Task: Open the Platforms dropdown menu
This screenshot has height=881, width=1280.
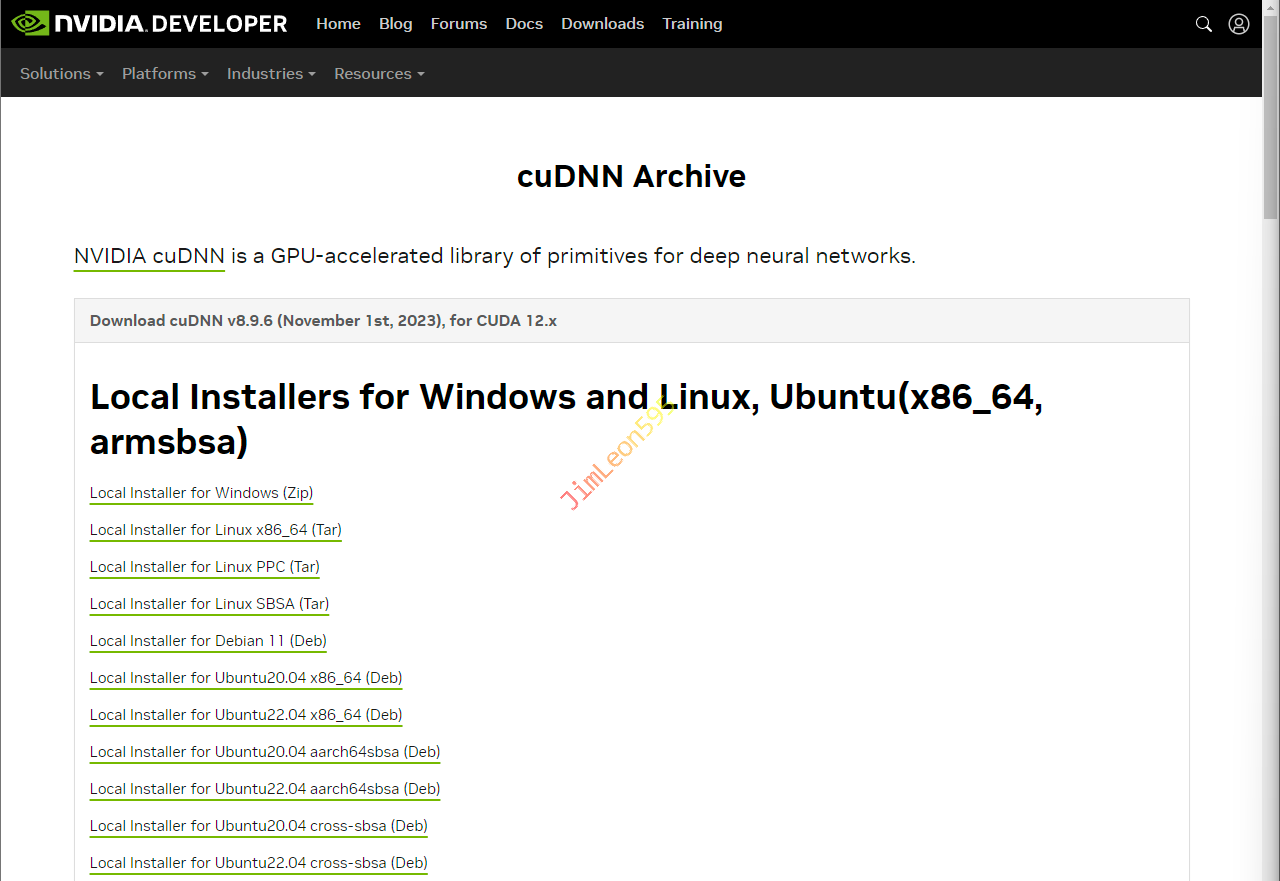Action: 165,74
